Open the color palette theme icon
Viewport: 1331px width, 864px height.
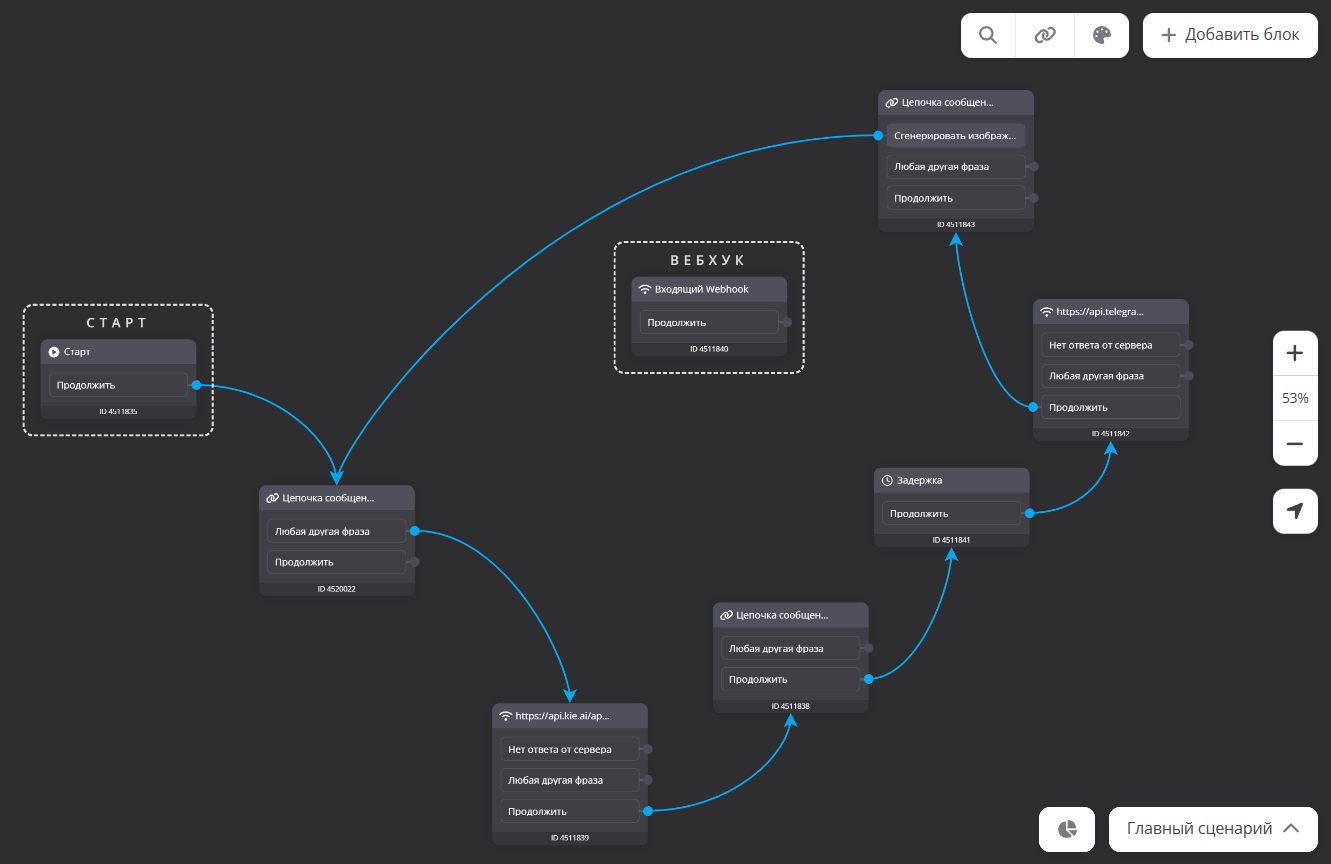(x=1101, y=35)
